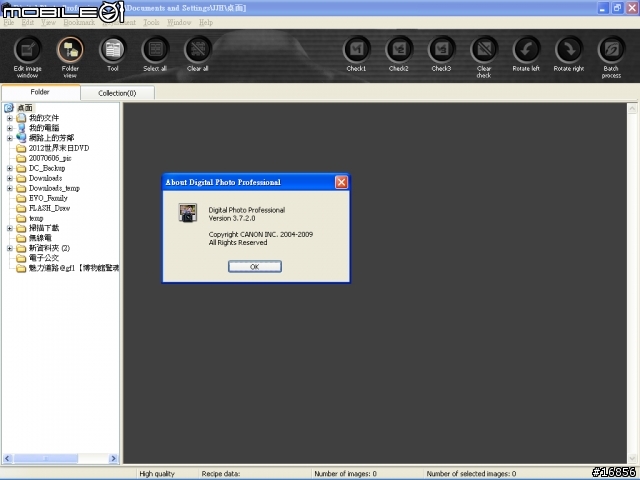Switch to the Collection(0) tab
The width and height of the screenshot is (640, 480).
pyautogui.click(x=118, y=93)
